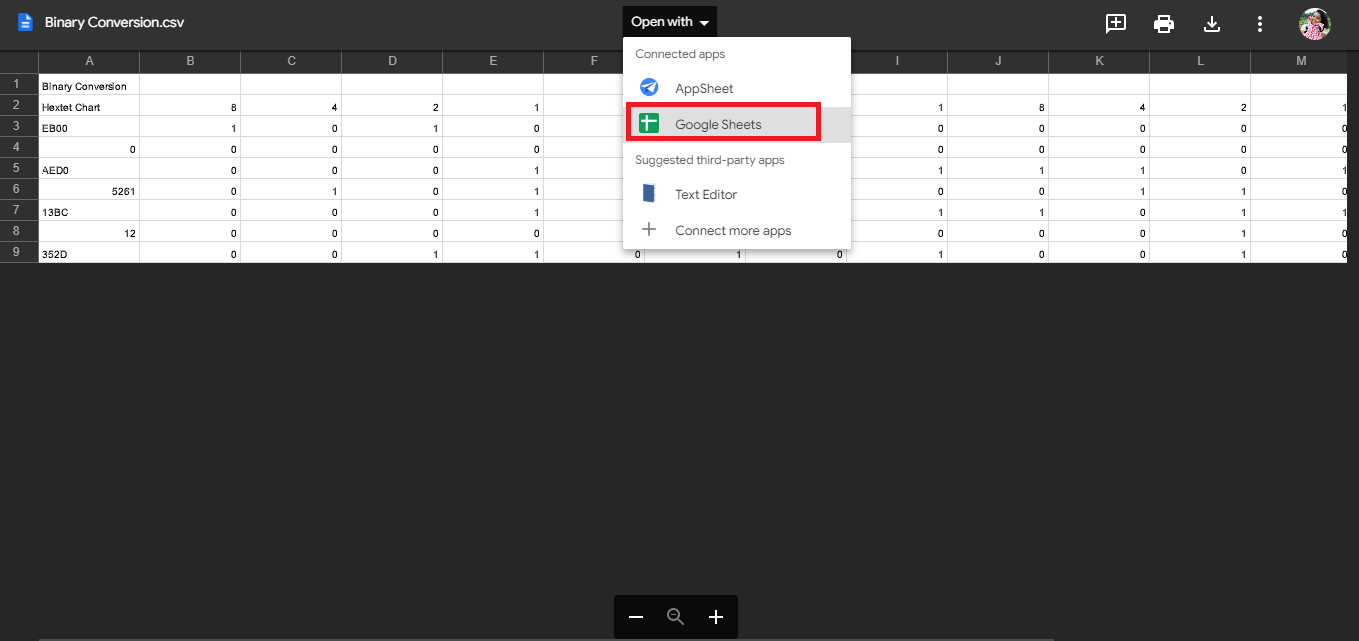Print the file using printer icon

point(1164,23)
